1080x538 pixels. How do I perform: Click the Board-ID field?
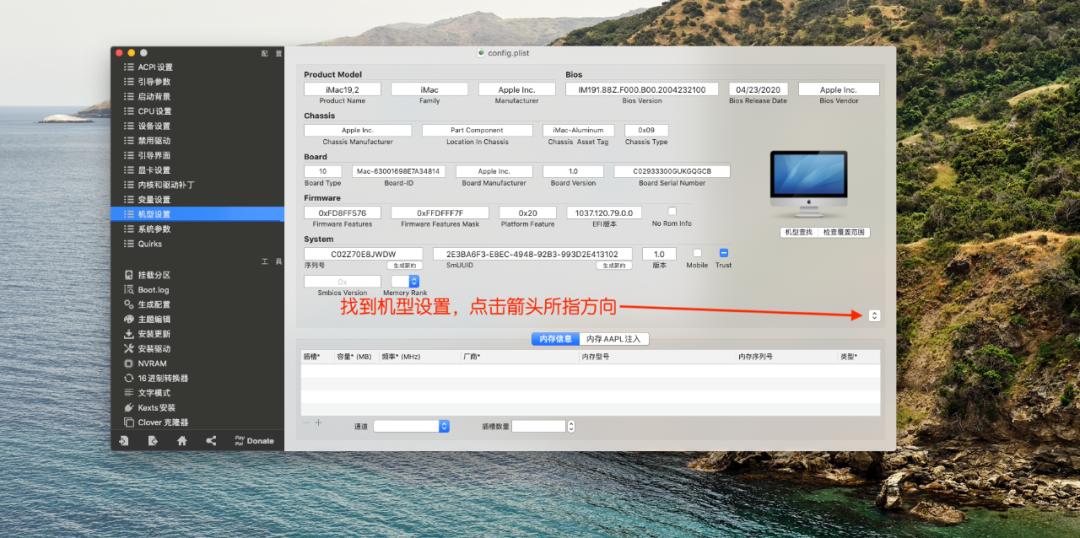pyautogui.click(x=399, y=172)
